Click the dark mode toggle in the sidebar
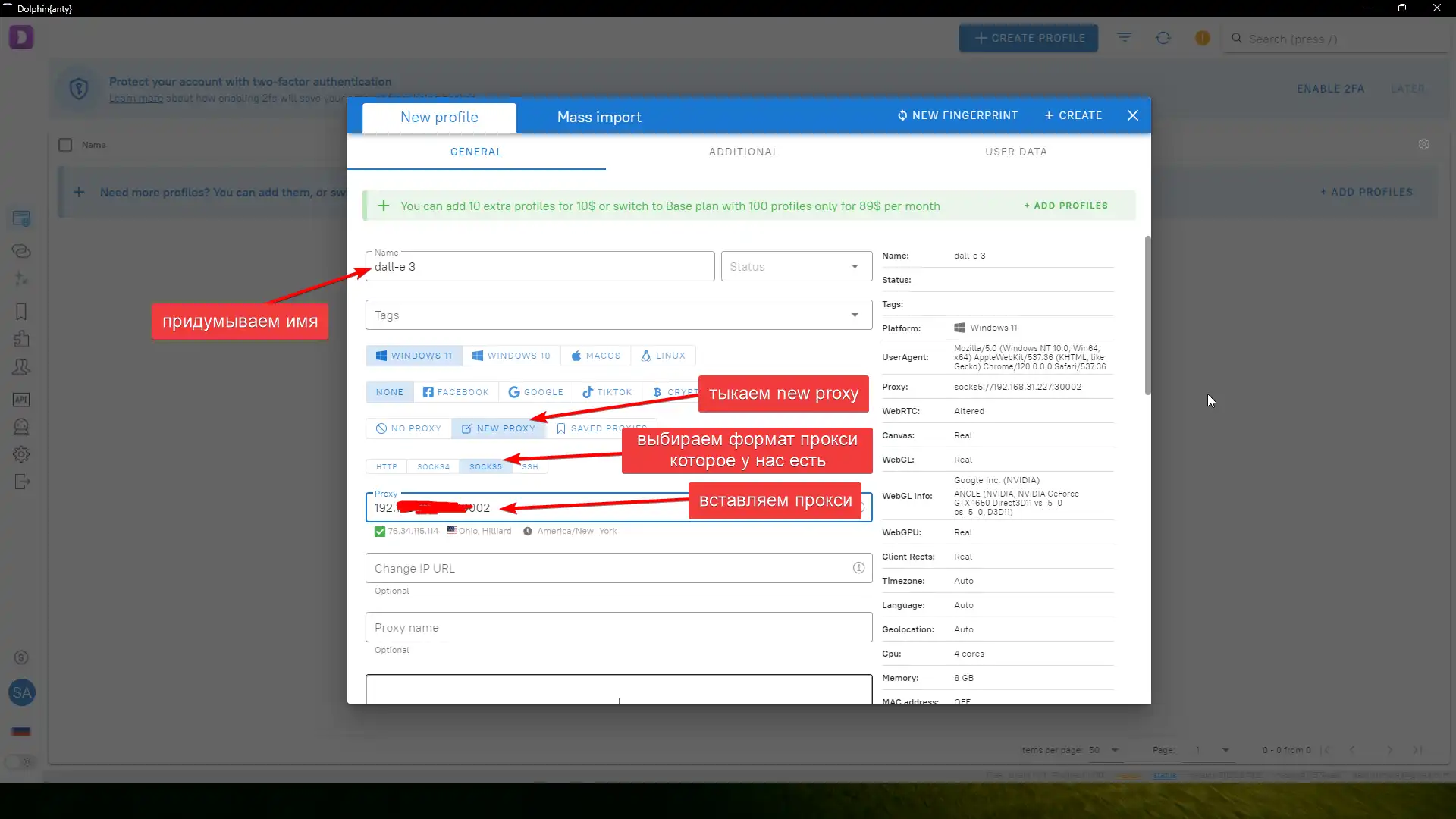This screenshot has width=1456, height=819. [21, 761]
